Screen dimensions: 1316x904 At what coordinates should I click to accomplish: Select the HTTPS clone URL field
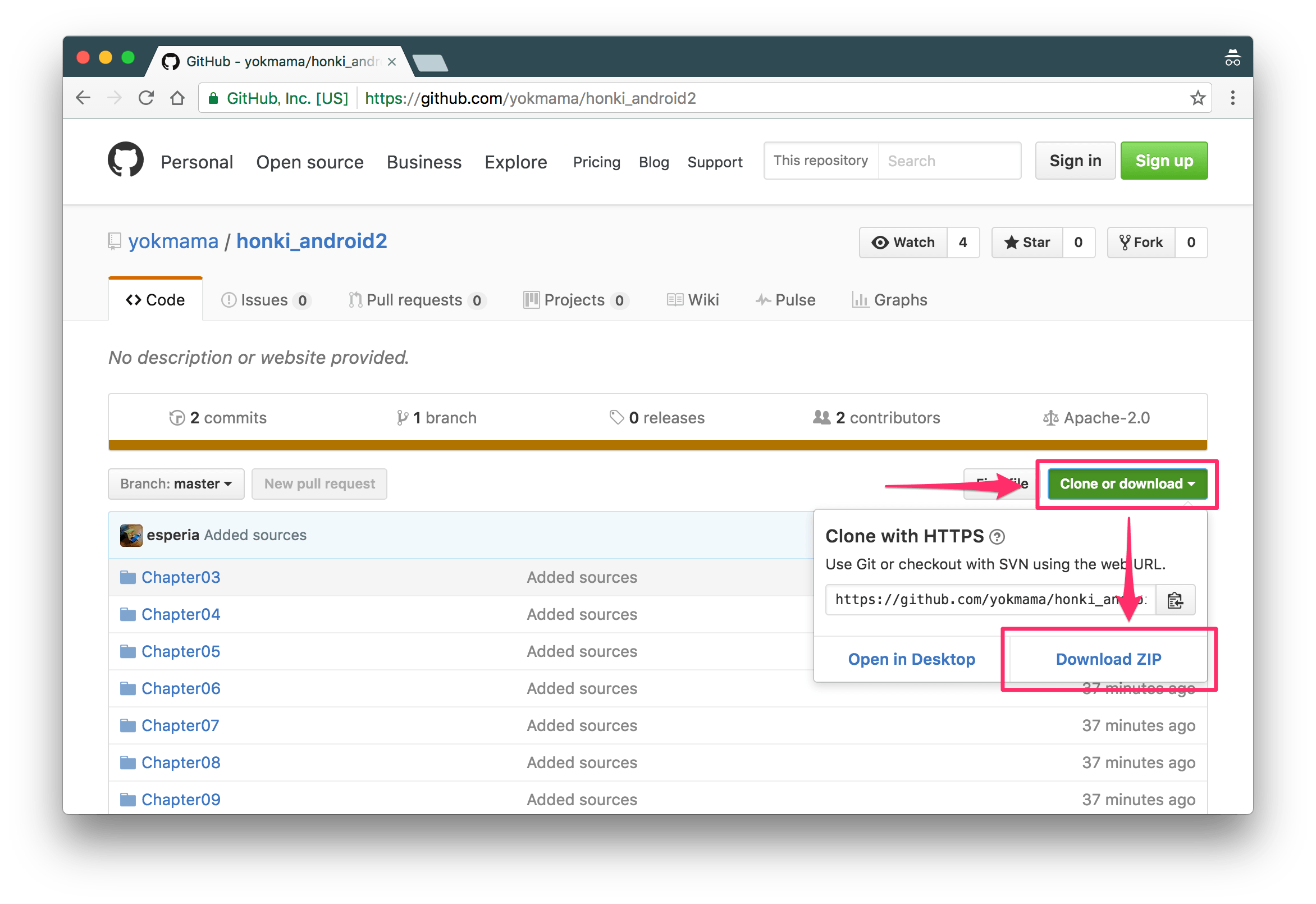tap(991, 600)
